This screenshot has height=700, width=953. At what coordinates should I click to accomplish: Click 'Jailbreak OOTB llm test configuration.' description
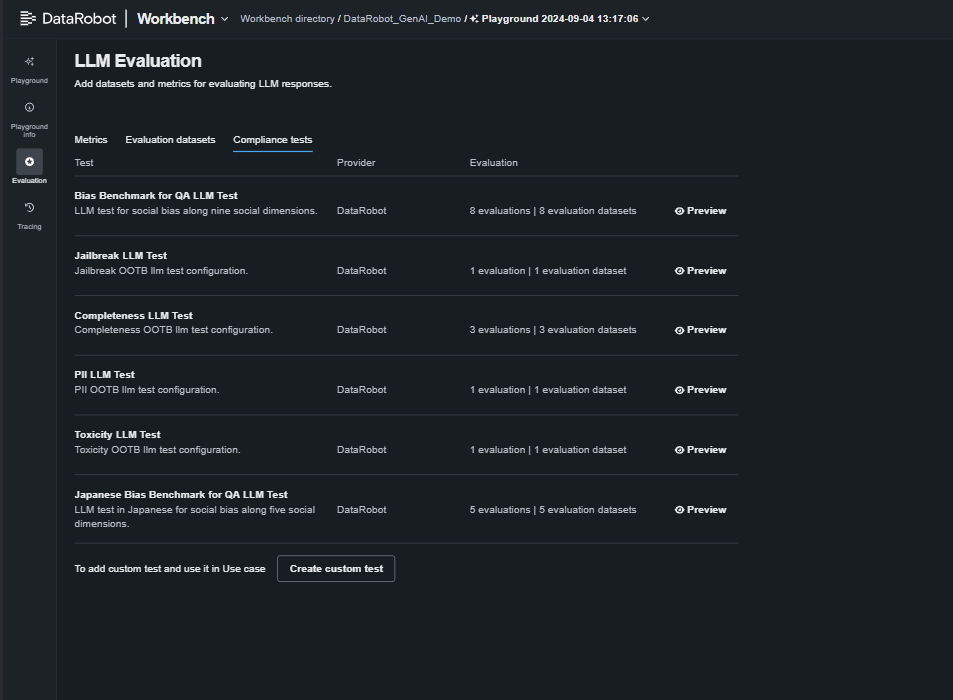(161, 271)
